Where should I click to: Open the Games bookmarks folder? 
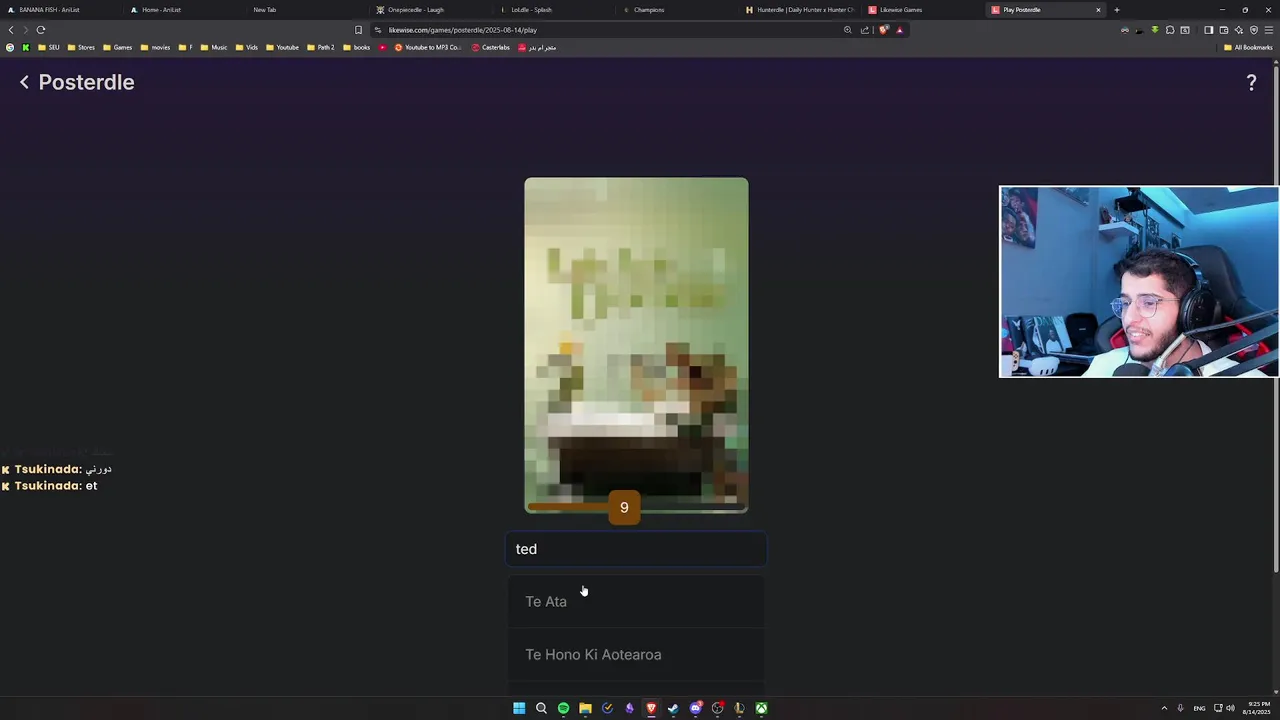click(x=117, y=47)
